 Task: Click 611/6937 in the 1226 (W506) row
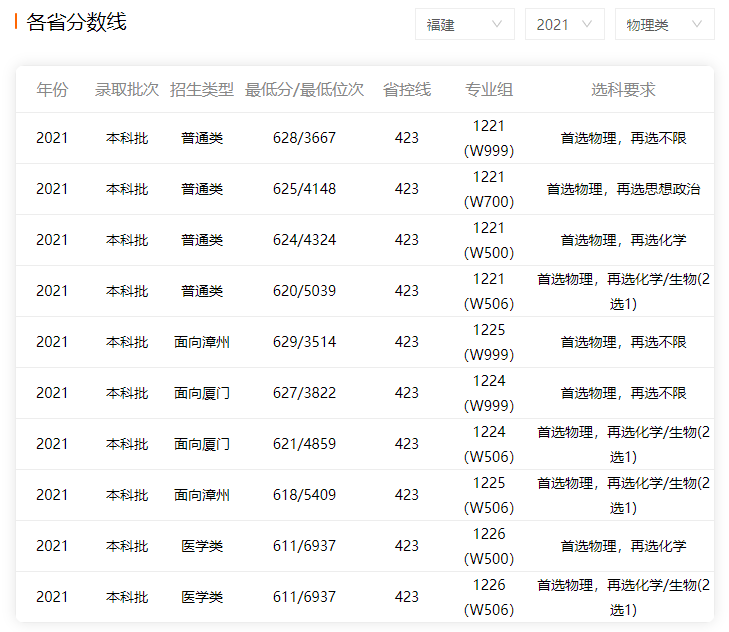pyautogui.click(x=304, y=597)
